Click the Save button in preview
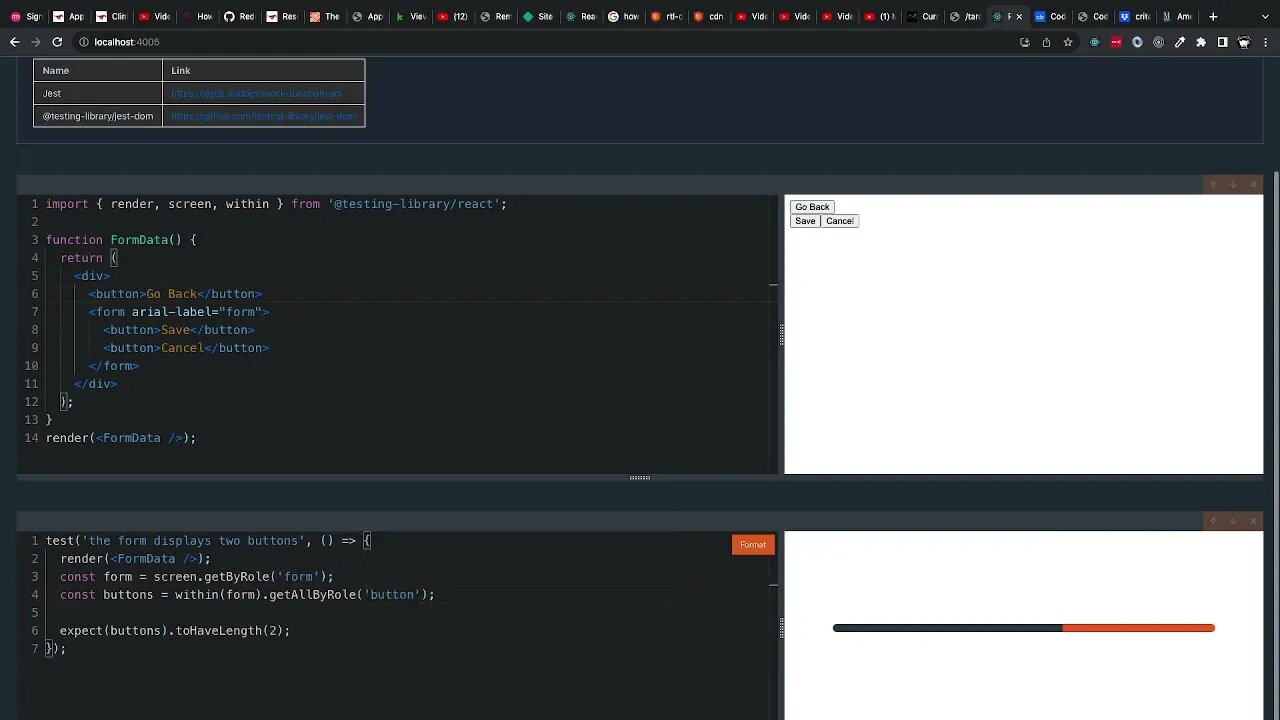Viewport: 1280px width, 720px height. coord(805,221)
